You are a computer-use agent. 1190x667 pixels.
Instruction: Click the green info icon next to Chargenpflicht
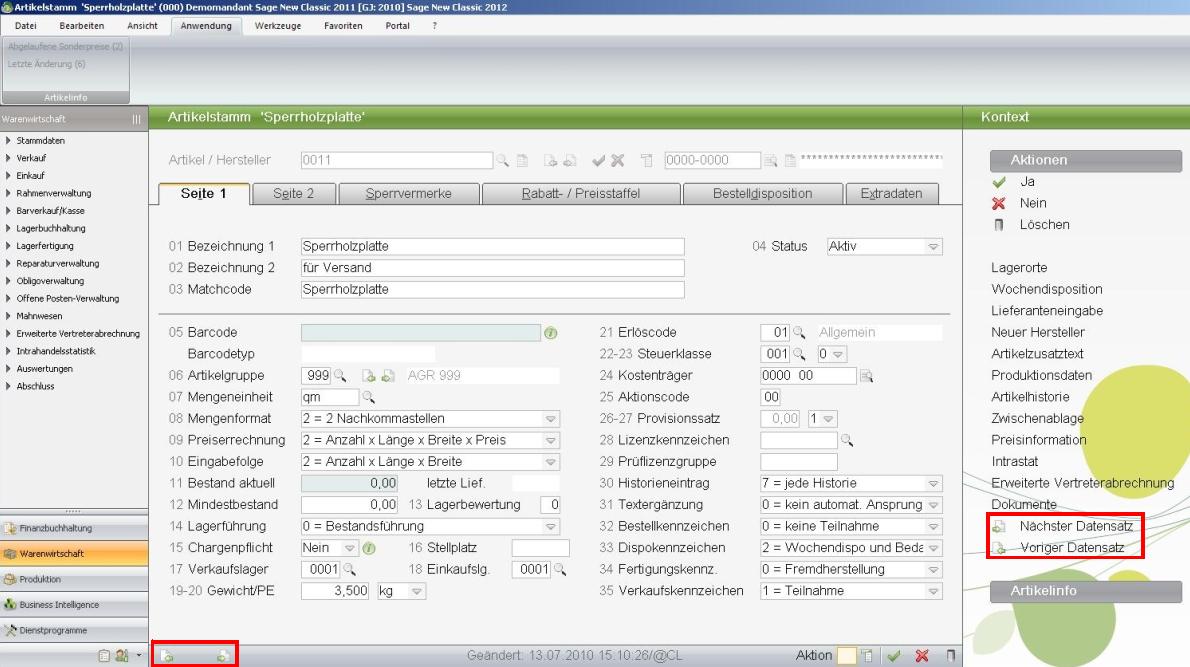(369, 548)
